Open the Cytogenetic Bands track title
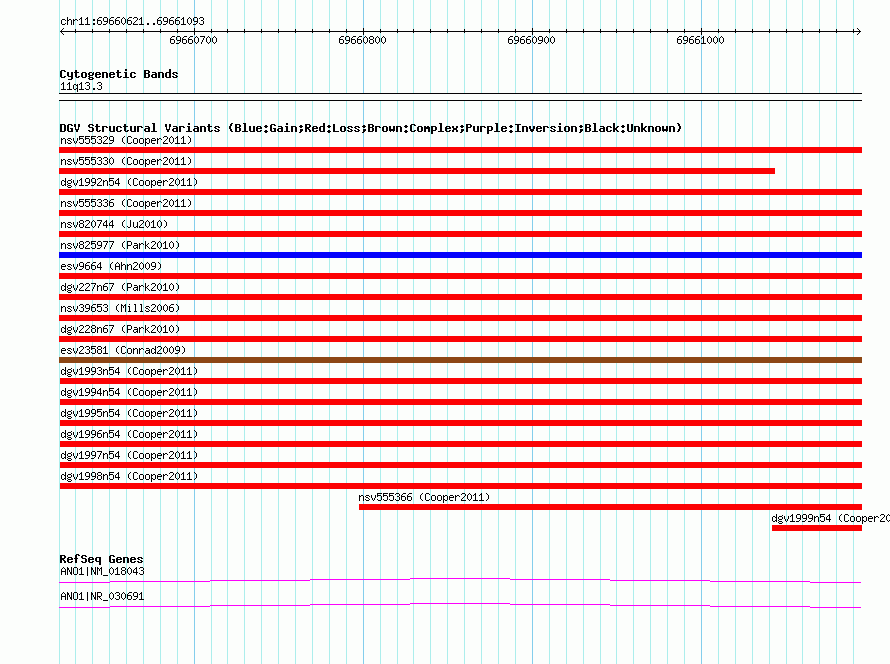 [x=119, y=74]
